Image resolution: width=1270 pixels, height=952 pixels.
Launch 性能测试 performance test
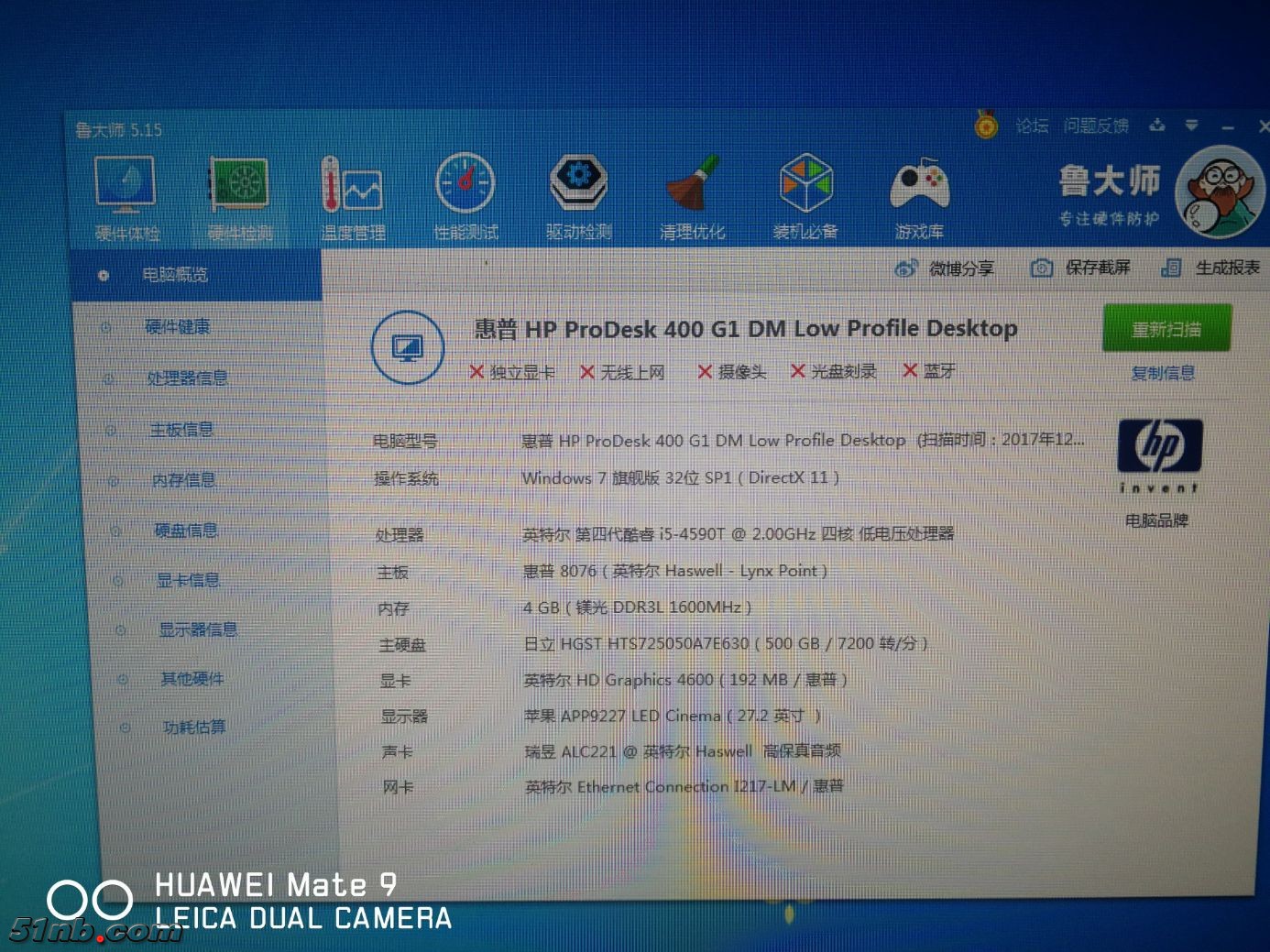(x=465, y=194)
